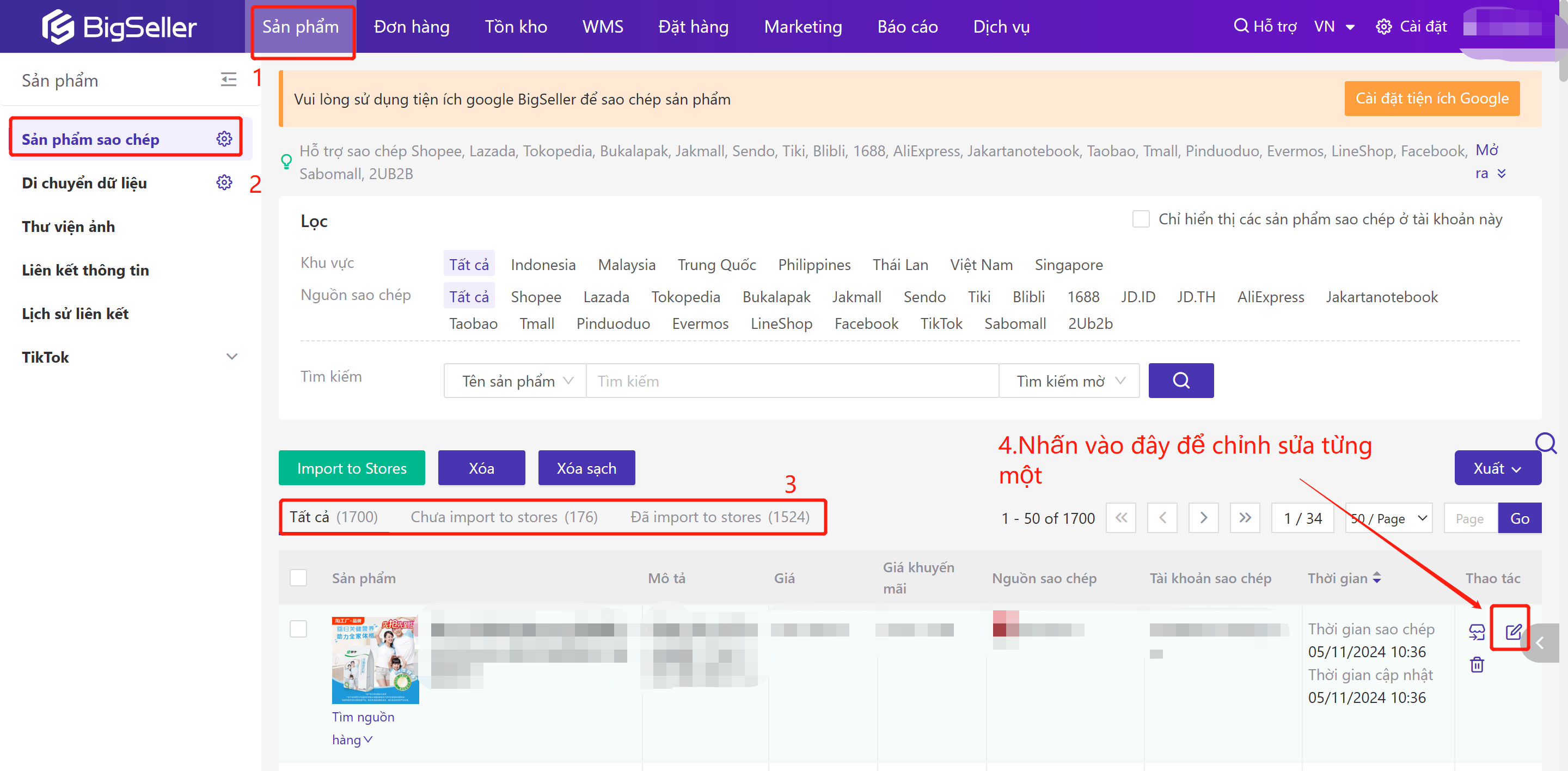The height and width of the screenshot is (771, 1568).
Task: Click Xóa button
Action: [x=481, y=468]
